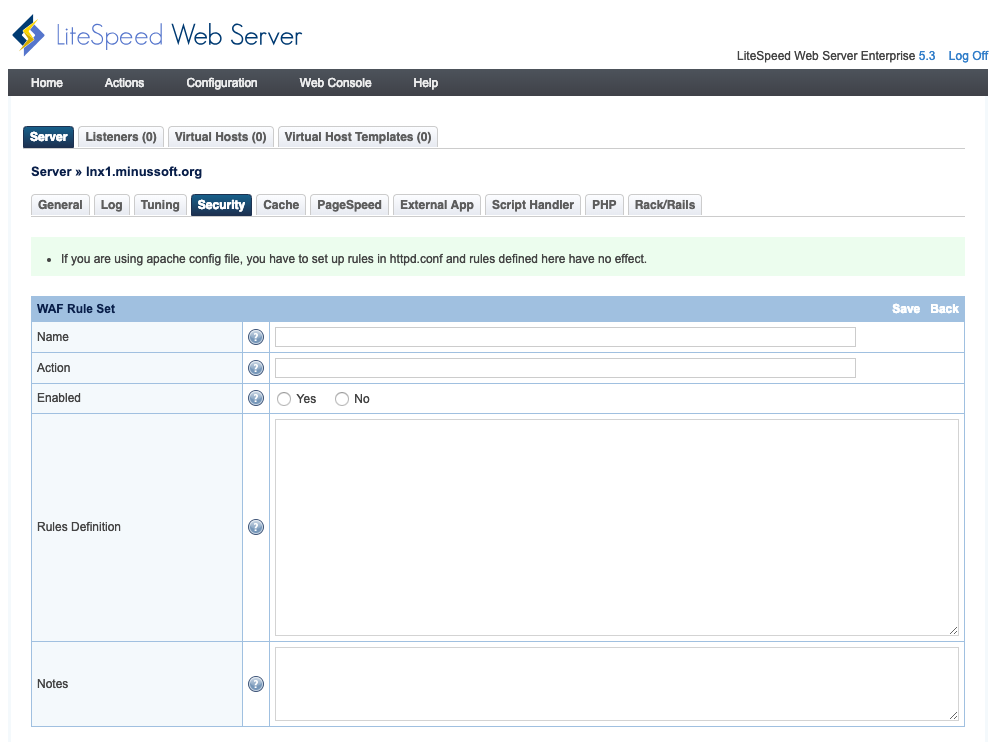Switch to the Virtual Hosts (0) tab

pyautogui.click(x=220, y=137)
